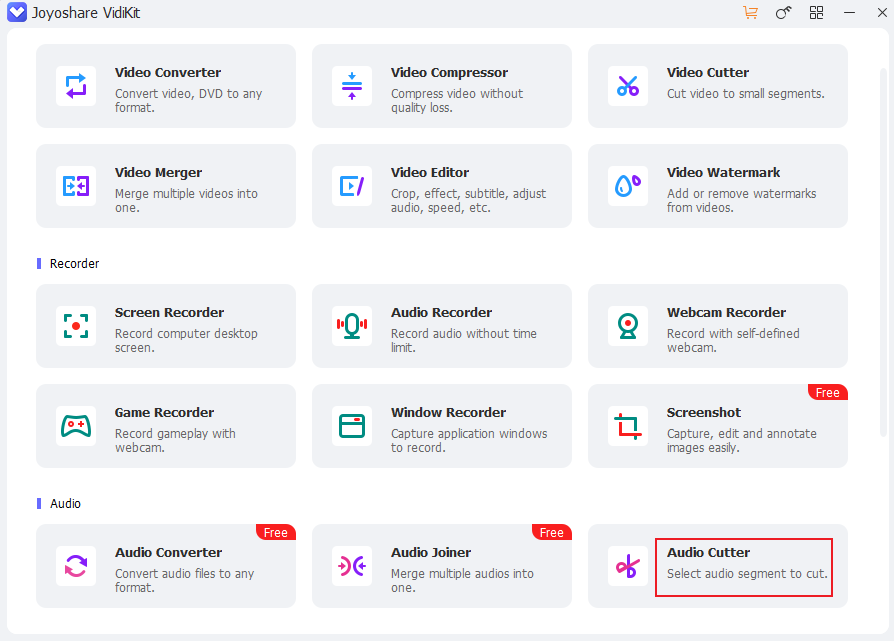Click 'Capture, edit and annotate images easily.' text
This screenshot has width=894, height=641.
(x=741, y=440)
